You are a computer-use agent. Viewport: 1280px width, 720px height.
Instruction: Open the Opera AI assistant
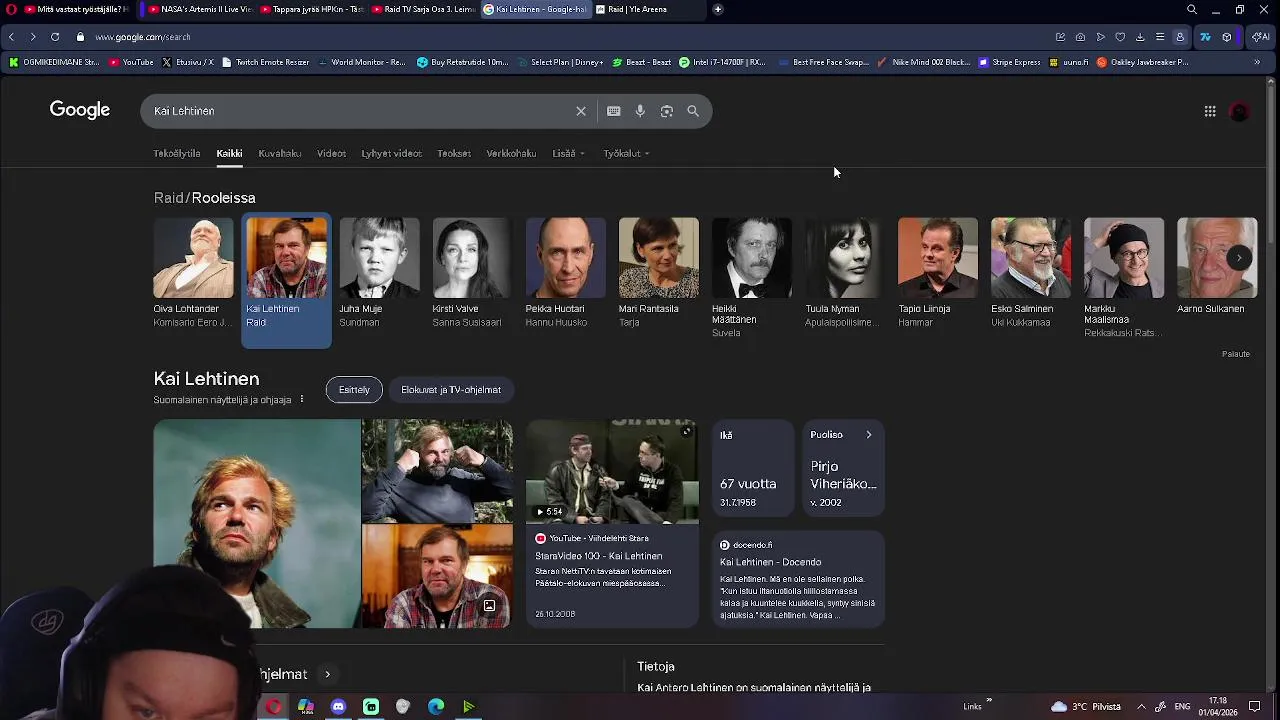click(x=1261, y=37)
